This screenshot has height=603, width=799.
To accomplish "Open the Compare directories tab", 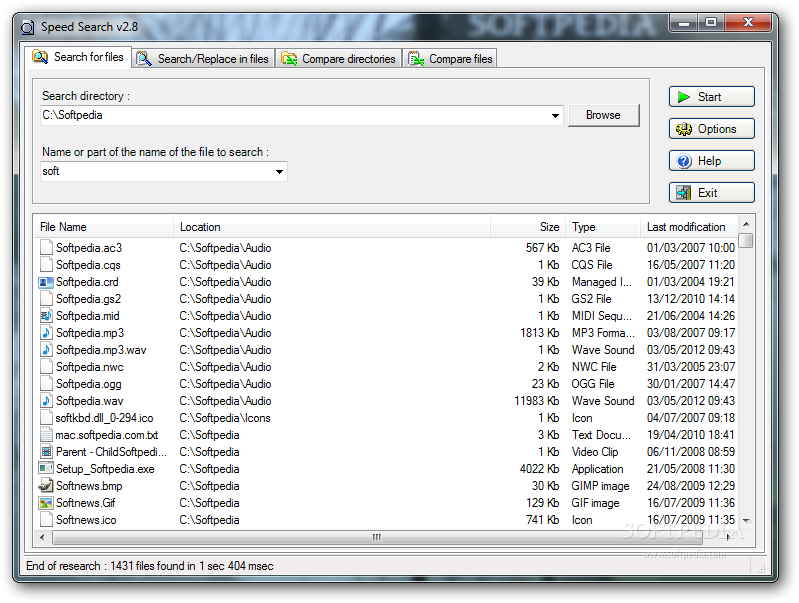I will point(339,59).
